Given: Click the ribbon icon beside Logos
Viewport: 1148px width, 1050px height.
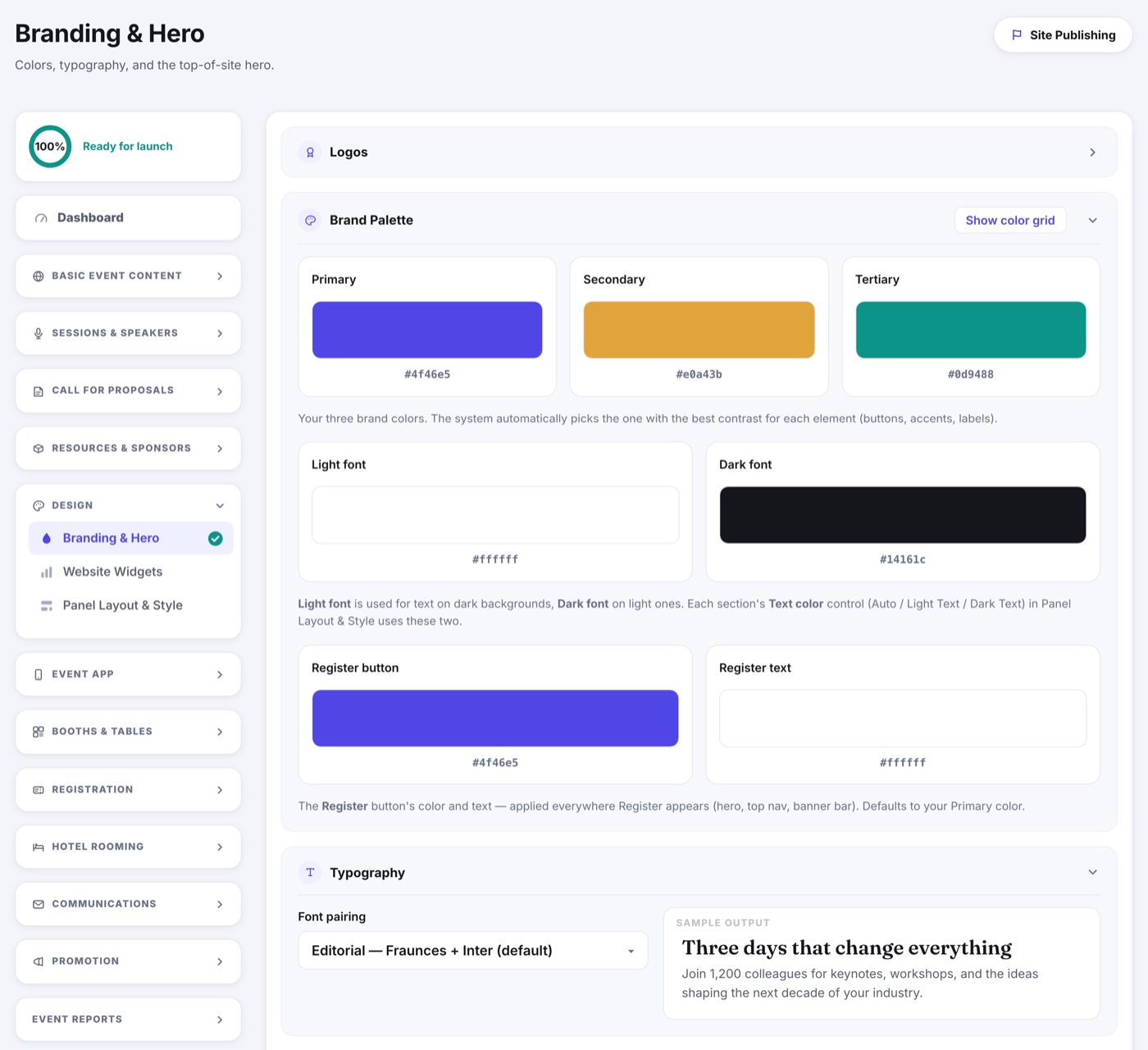Looking at the screenshot, I should [x=310, y=153].
